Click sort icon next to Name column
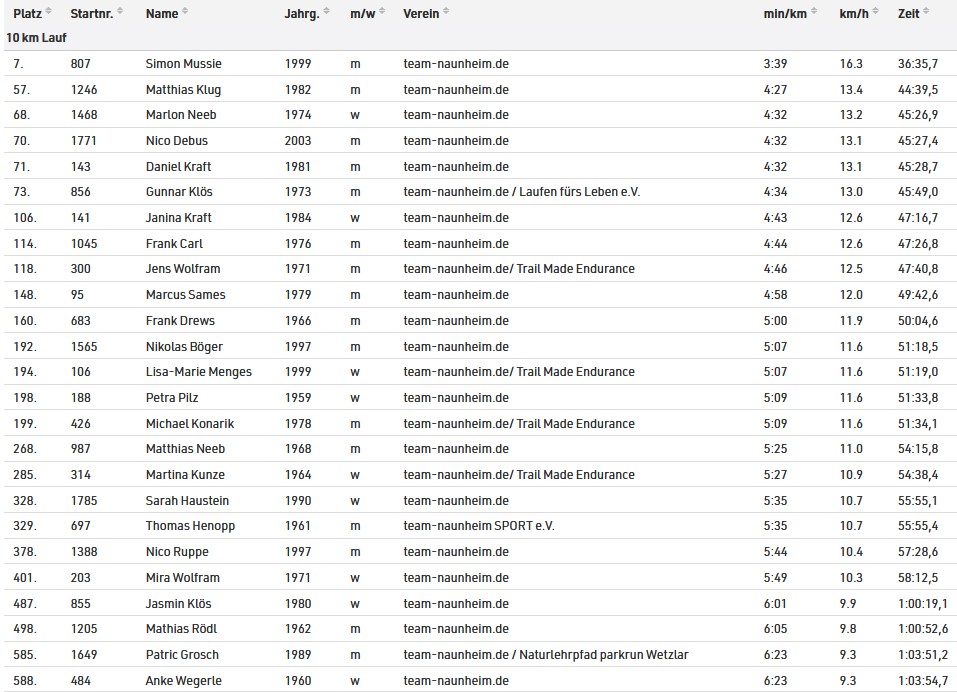The image size is (957, 692). pyautogui.click(x=186, y=12)
